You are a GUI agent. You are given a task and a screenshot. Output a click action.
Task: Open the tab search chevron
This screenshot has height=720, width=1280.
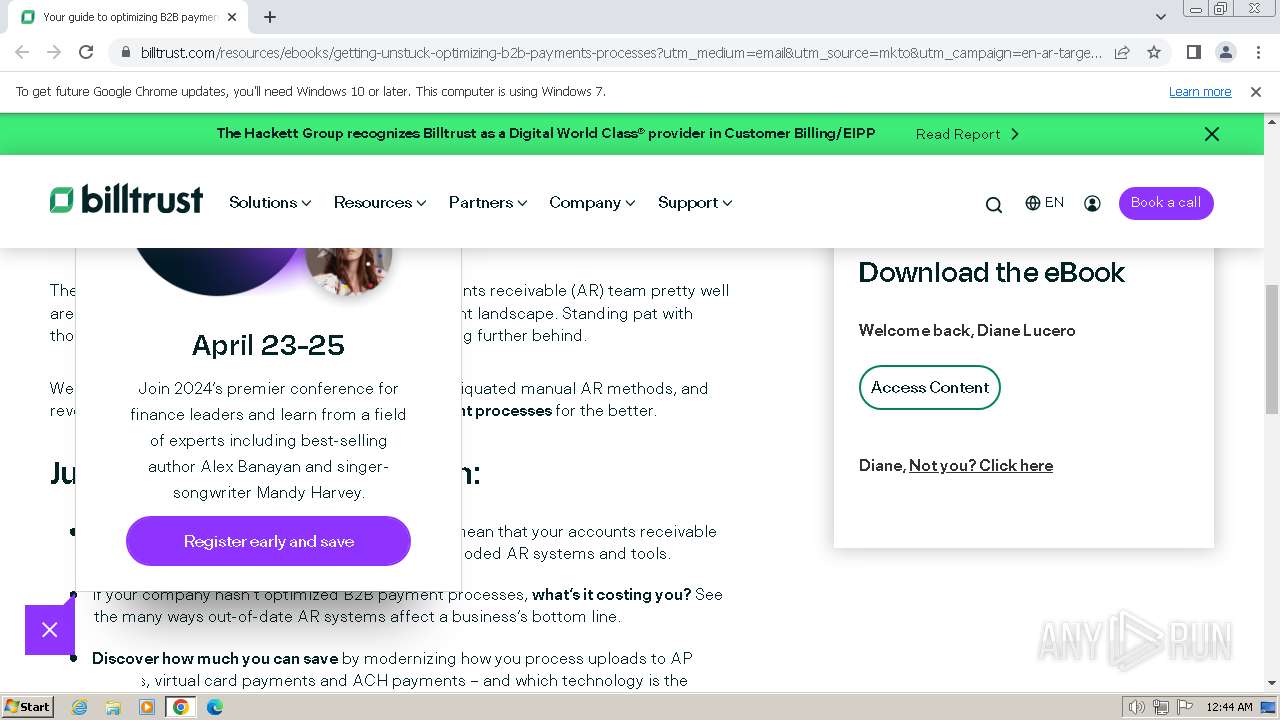click(x=1160, y=17)
